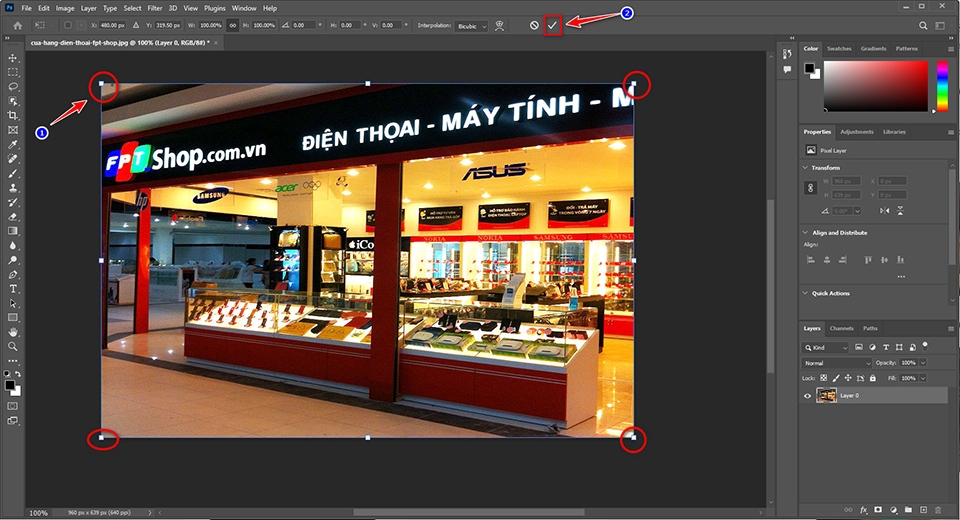Image resolution: width=960 pixels, height=520 pixels.
Task: Flip horizontal in Properties Transform
Action: pyautogui.click(x=885, y=210)
